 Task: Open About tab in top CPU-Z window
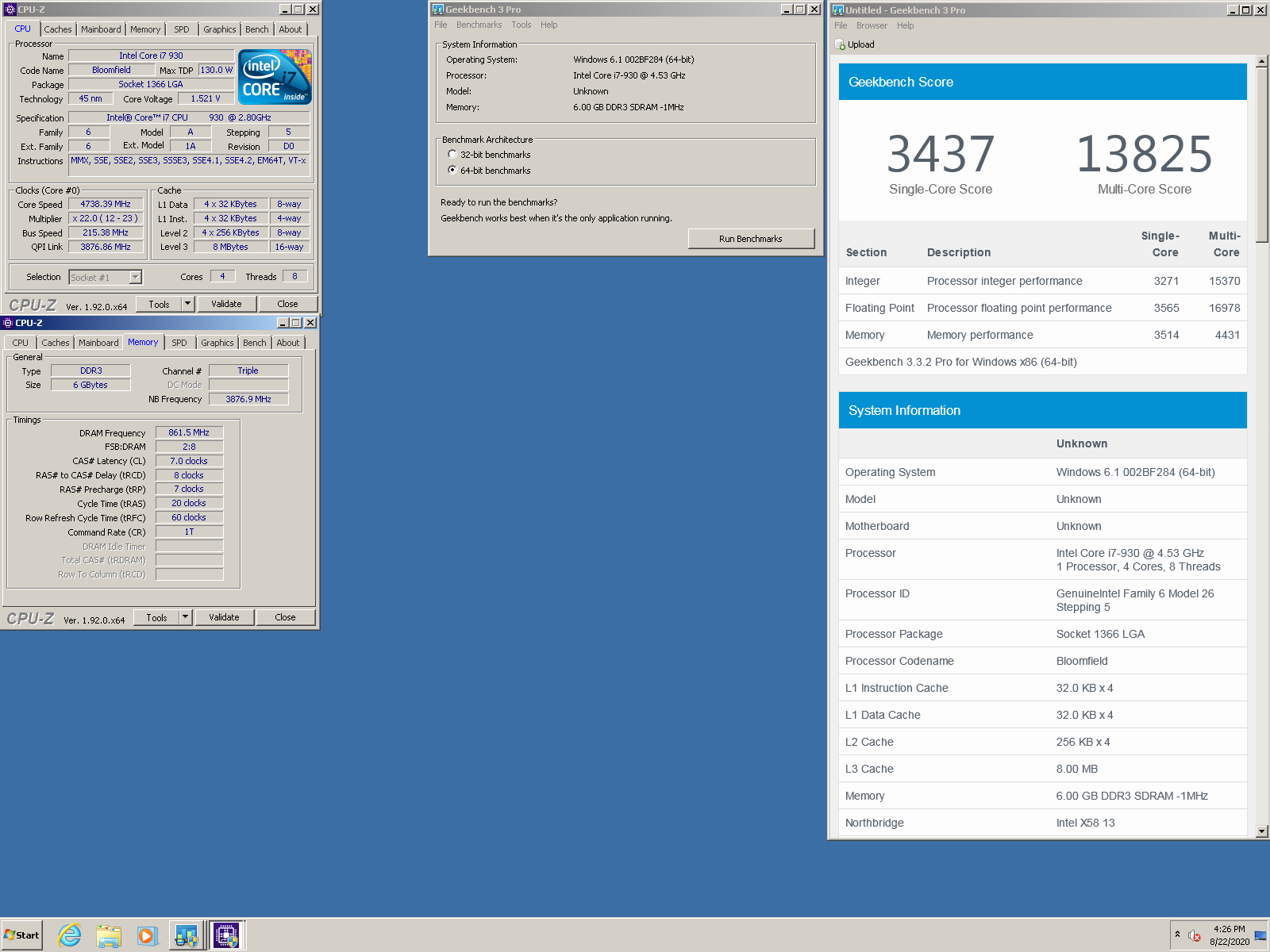(291, 29)
